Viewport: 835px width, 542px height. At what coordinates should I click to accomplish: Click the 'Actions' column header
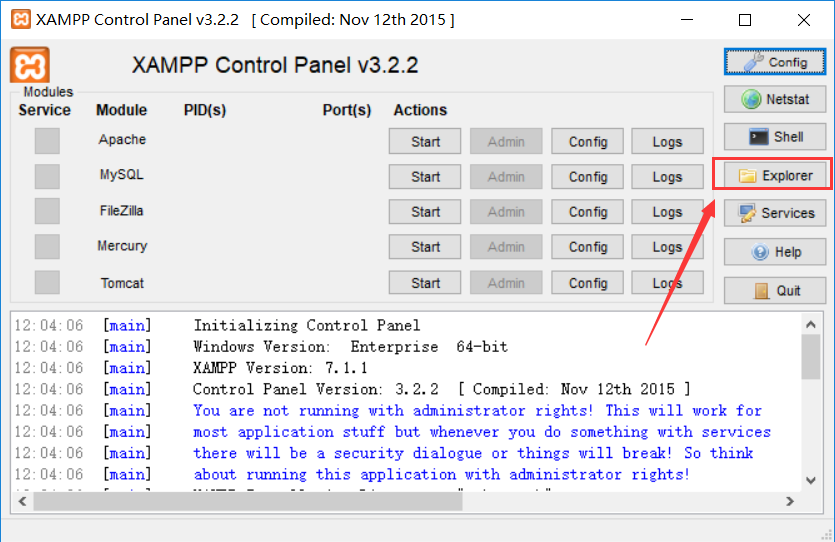tap(420, 110)
